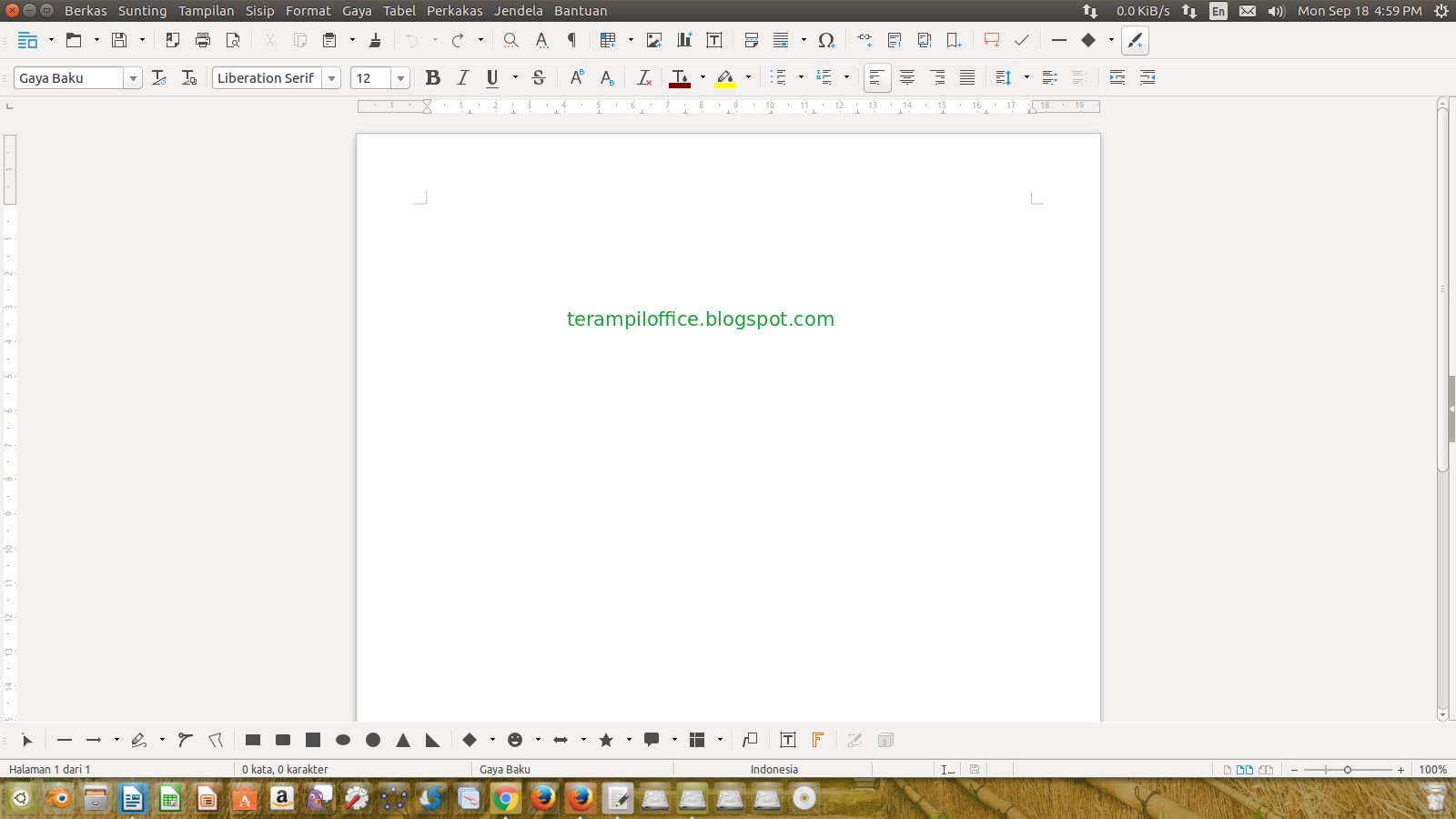This screenshot has width=1456, height=819.
Task: Draw an ellipse using the drawing toolbar
Action: pyautogui.click(x=343, y=740)
